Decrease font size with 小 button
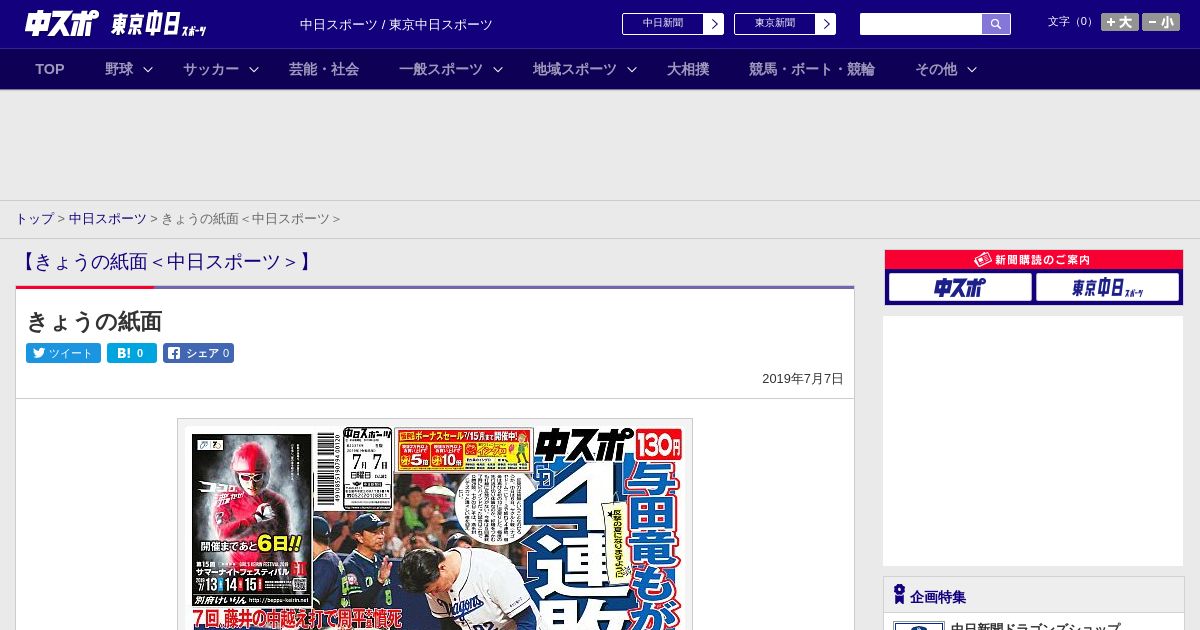The height and width of the screenshot is (630, 1200). pos(1161,22)
